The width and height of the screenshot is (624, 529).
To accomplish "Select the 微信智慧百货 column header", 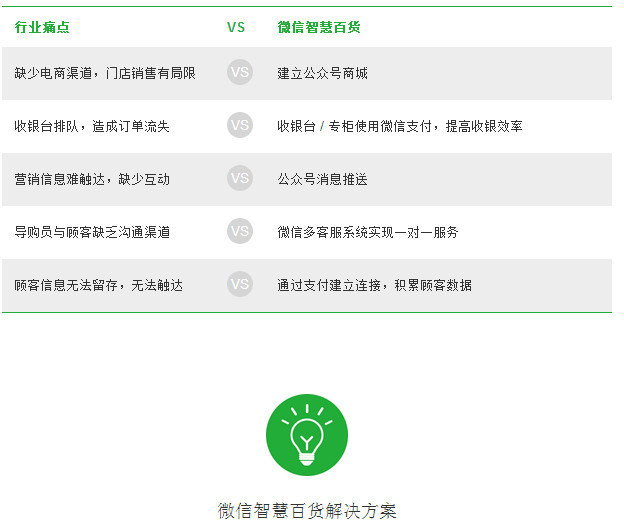I will pyautogui.click(x=319, y=27).
